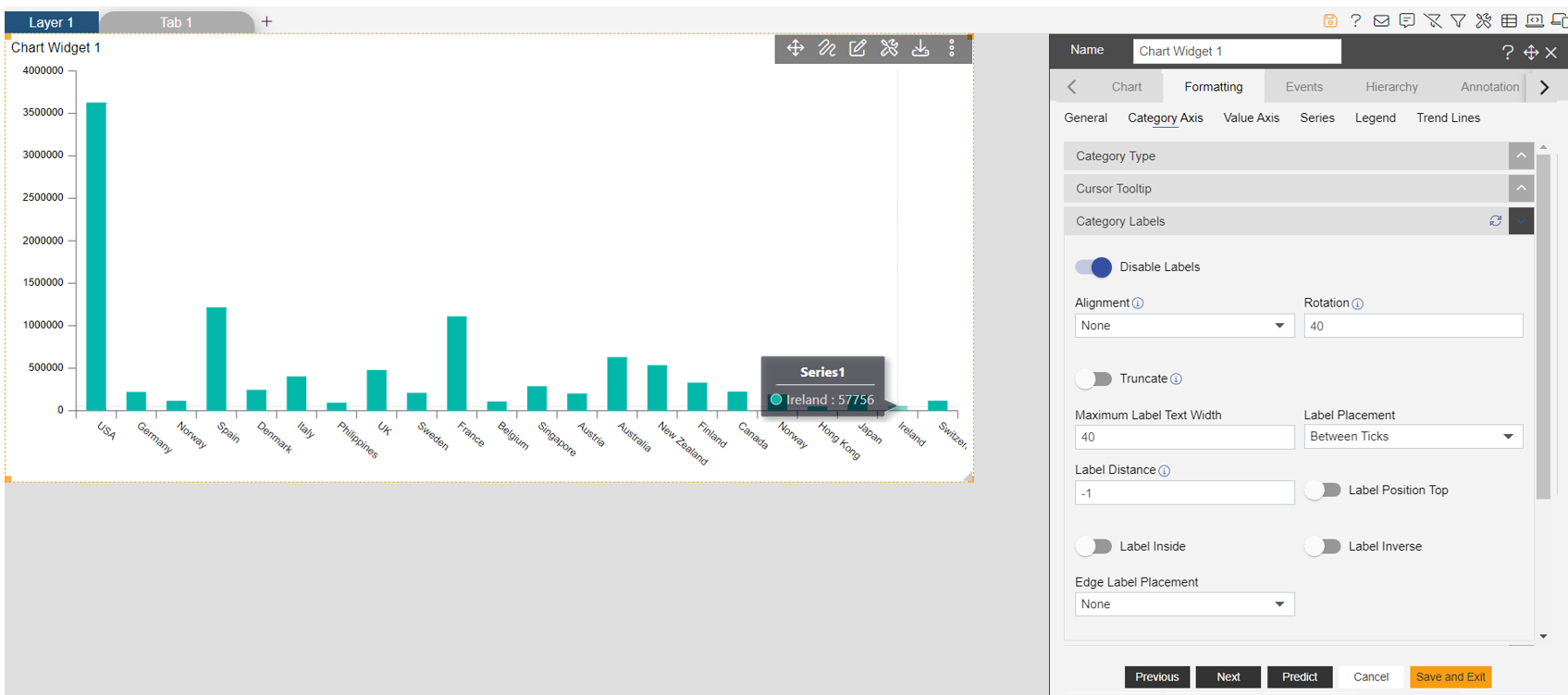Click the Label Distance input field

point(1184,493)
